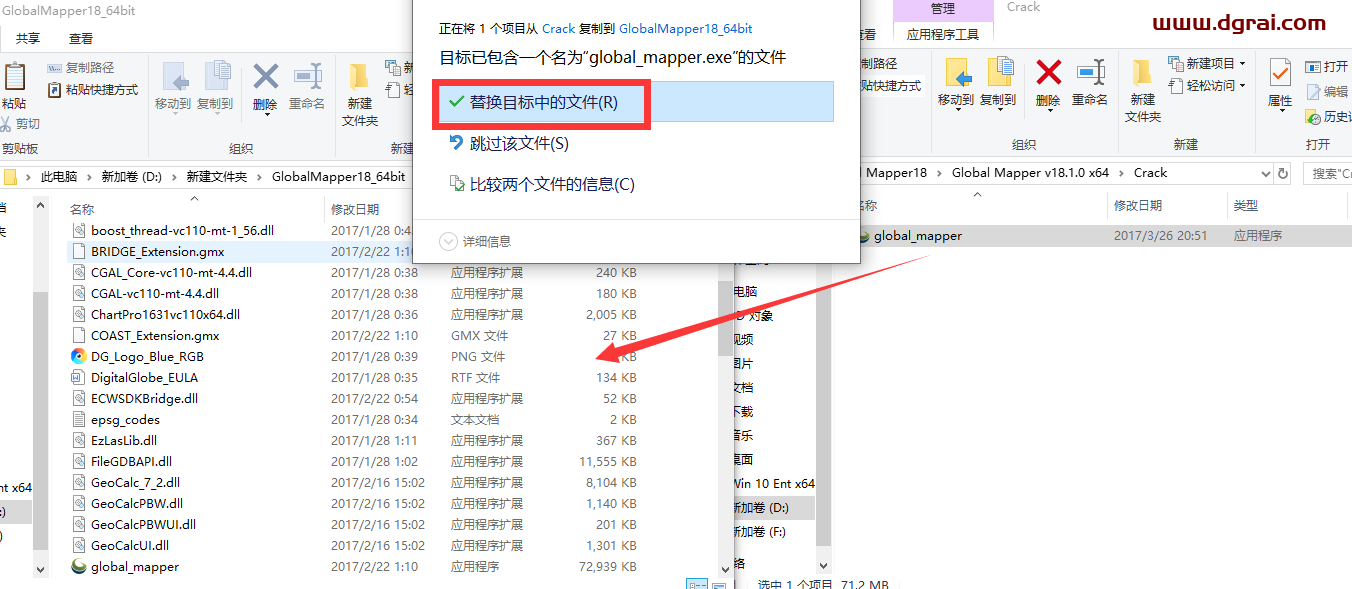
Task: Go to 此电脑 in left breadcrumb
Action: coord(58,177)
